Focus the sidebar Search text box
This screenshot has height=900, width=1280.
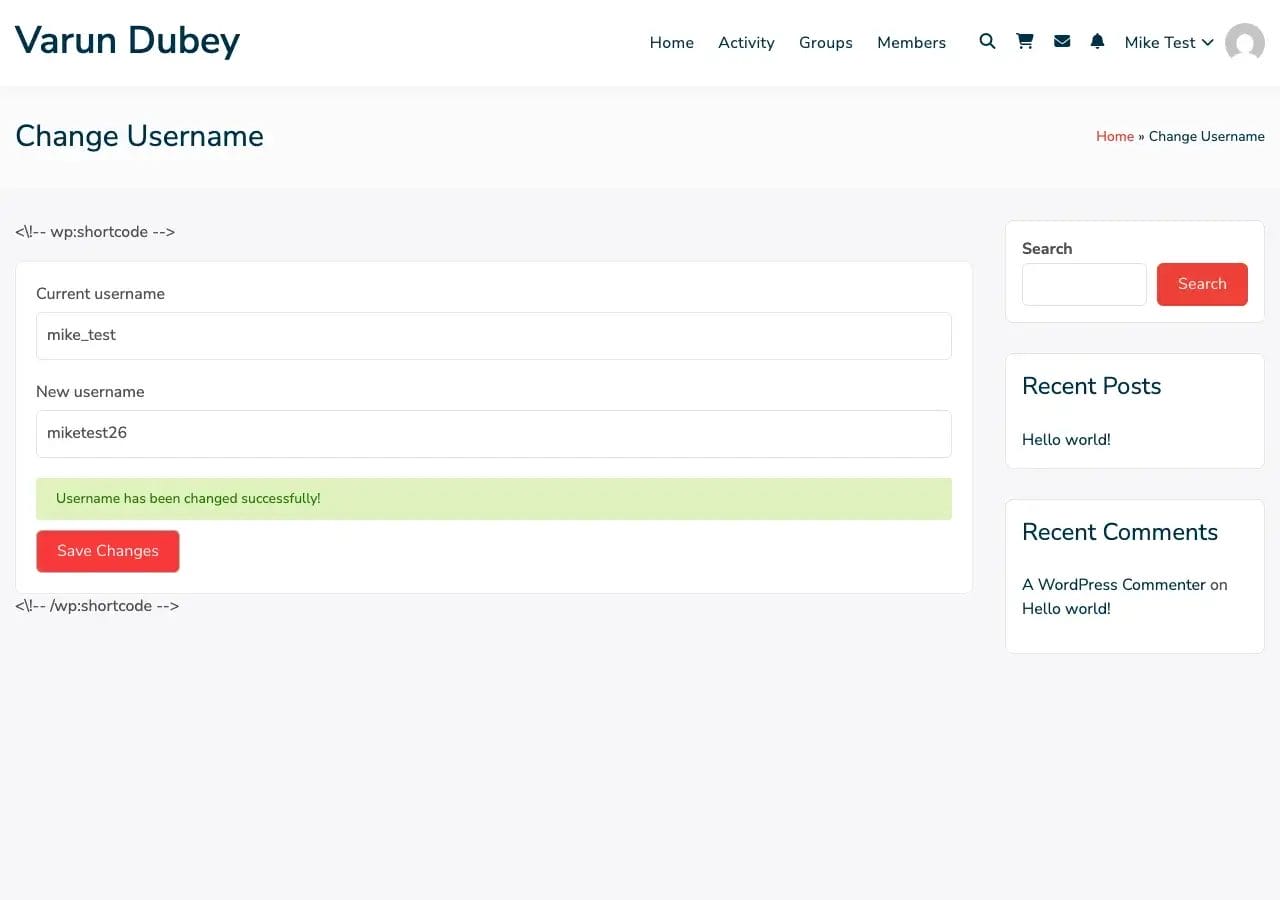click(x=1083, y=284)
